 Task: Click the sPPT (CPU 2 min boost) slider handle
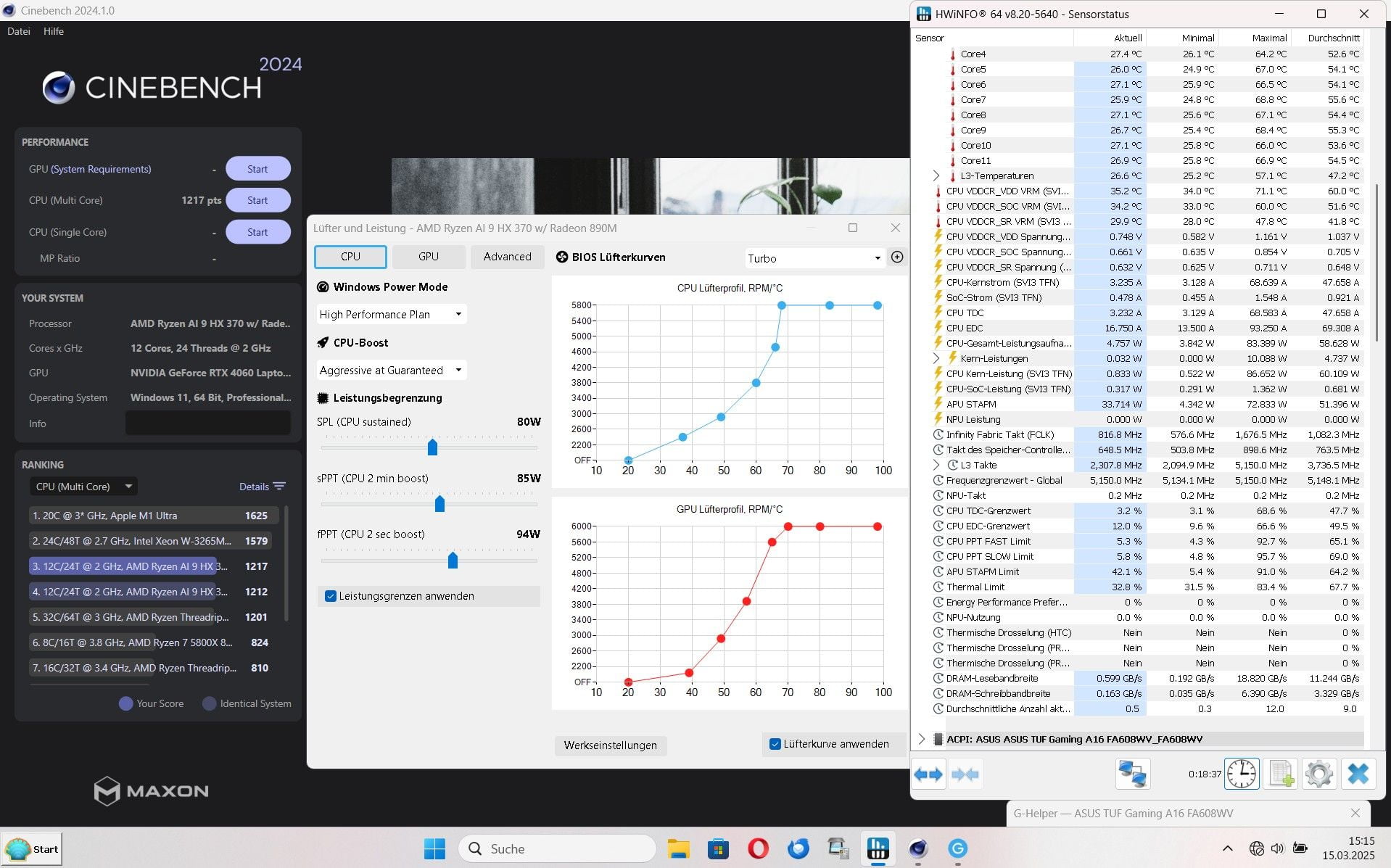coord(439,503)
